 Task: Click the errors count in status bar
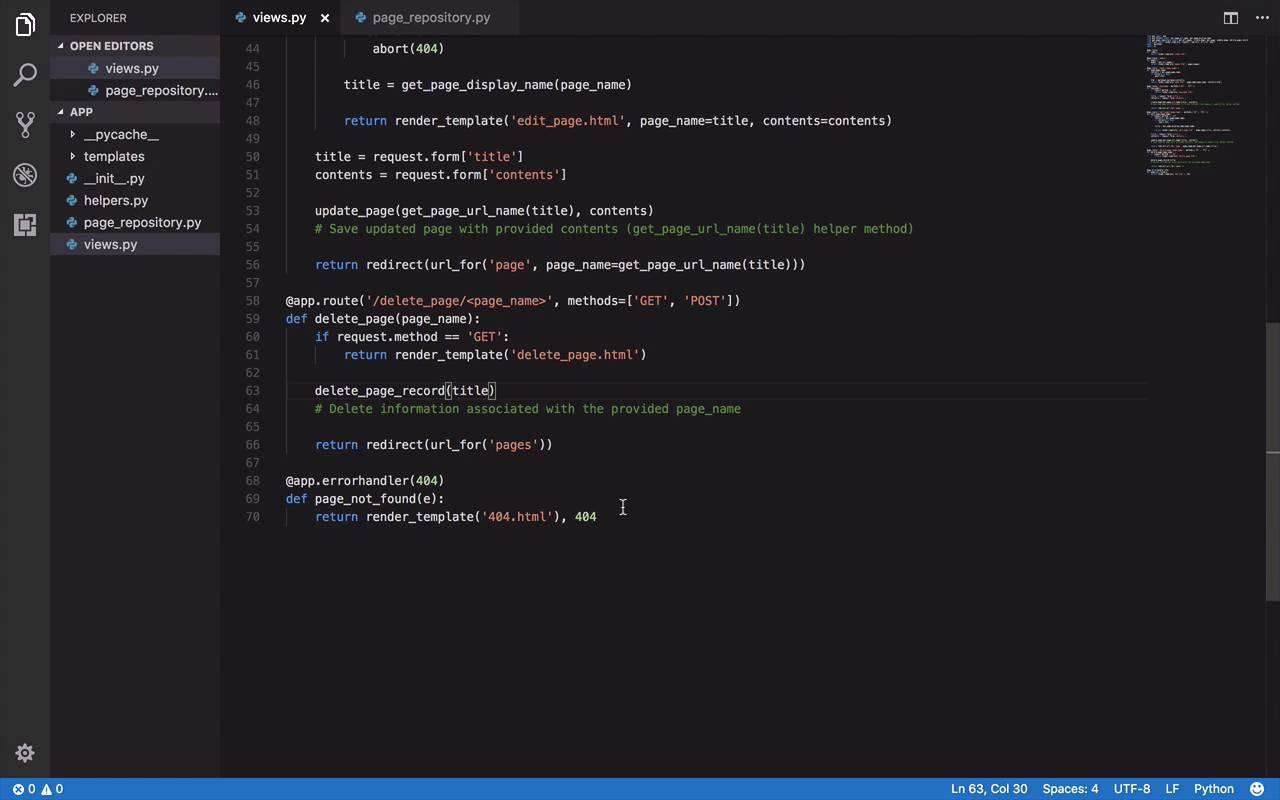24,789
